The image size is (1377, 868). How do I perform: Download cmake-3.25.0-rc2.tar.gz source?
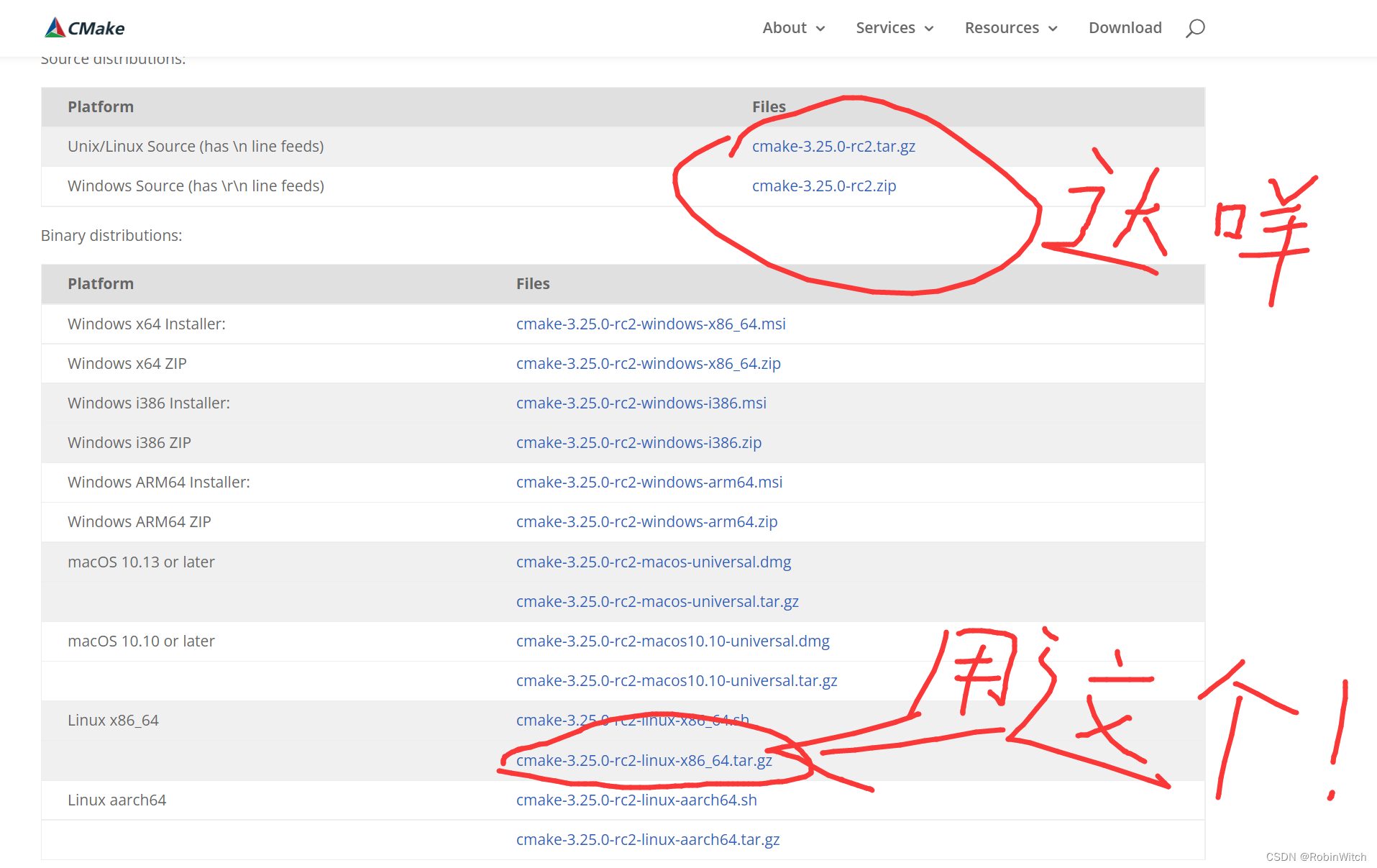pos(833,147)
